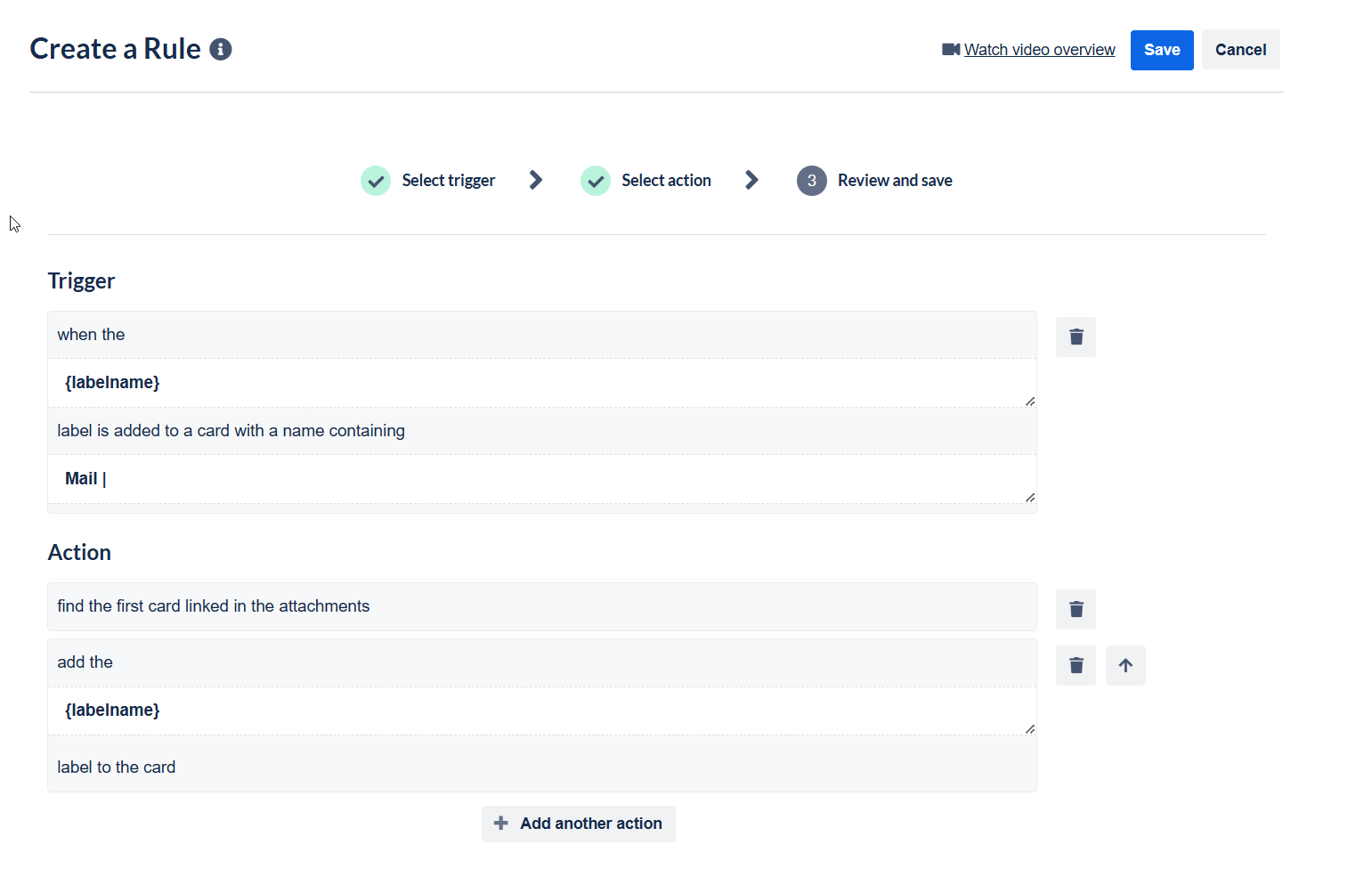The width and height of the screenshot is (1372, 869).
Task: Click the info icon beside Create a Rule
Action: tap(221, 49)
